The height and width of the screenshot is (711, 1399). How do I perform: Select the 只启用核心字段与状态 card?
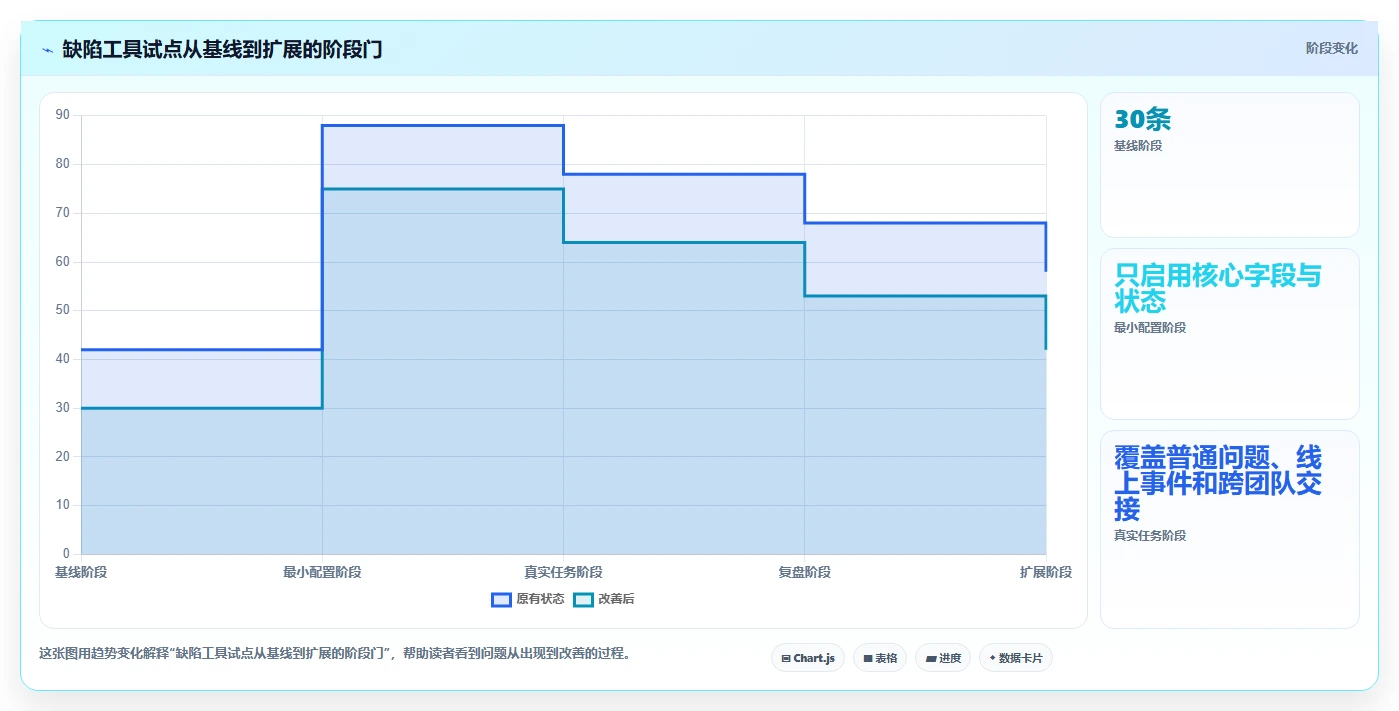click(x=1230, y=334)
